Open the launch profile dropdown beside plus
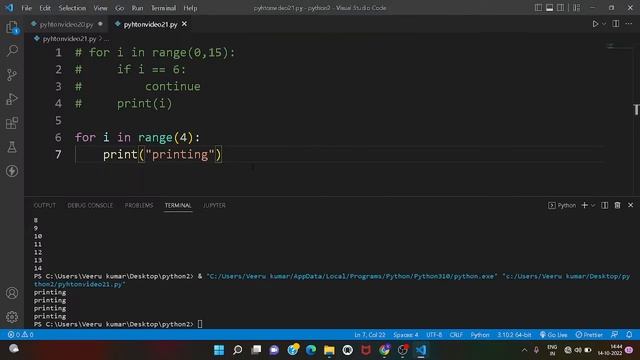 click(x=593, y=205)
